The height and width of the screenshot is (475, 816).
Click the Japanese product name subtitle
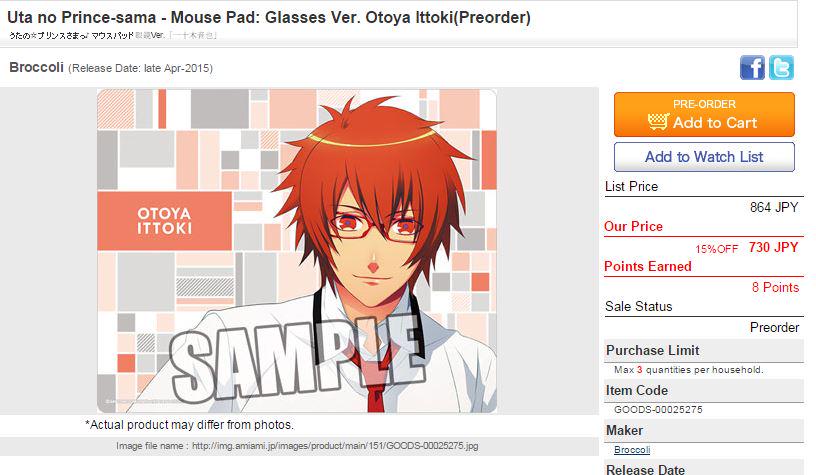click(x=112, y=35)
